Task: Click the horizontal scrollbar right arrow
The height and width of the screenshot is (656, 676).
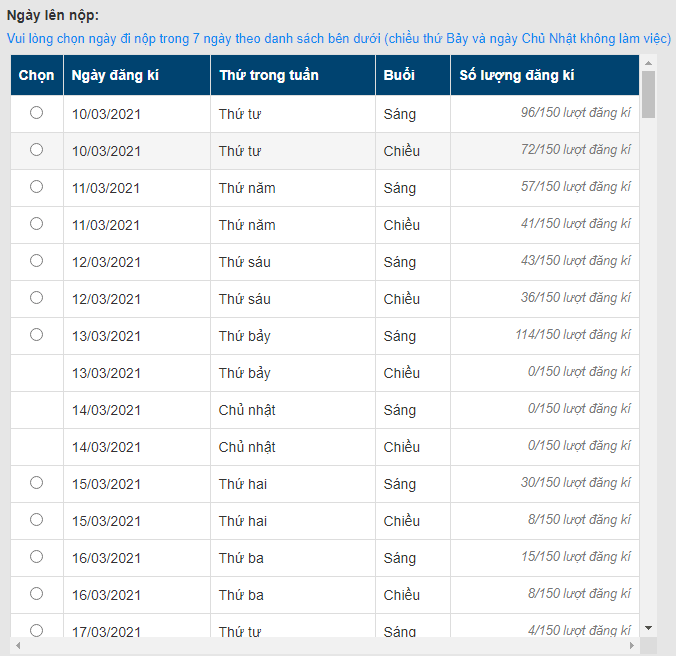Action: (632, 646)
